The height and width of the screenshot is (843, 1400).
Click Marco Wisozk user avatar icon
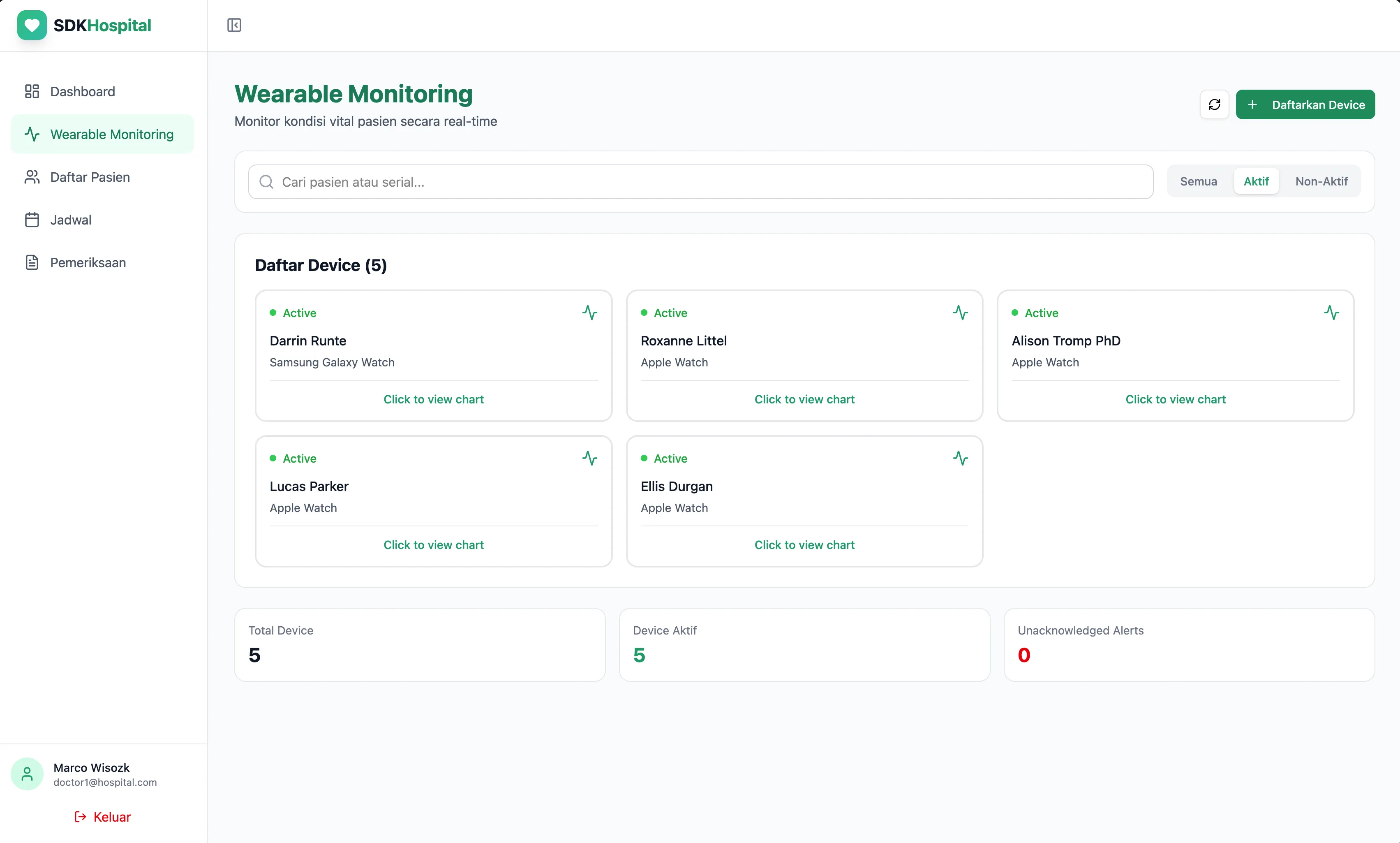tap(27, 774)
